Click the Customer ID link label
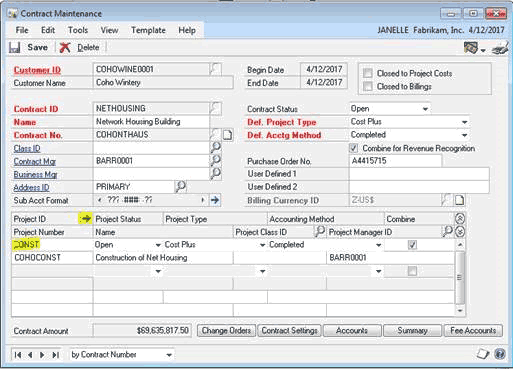This screenshot has height=369, width=513. pos(37,70)
